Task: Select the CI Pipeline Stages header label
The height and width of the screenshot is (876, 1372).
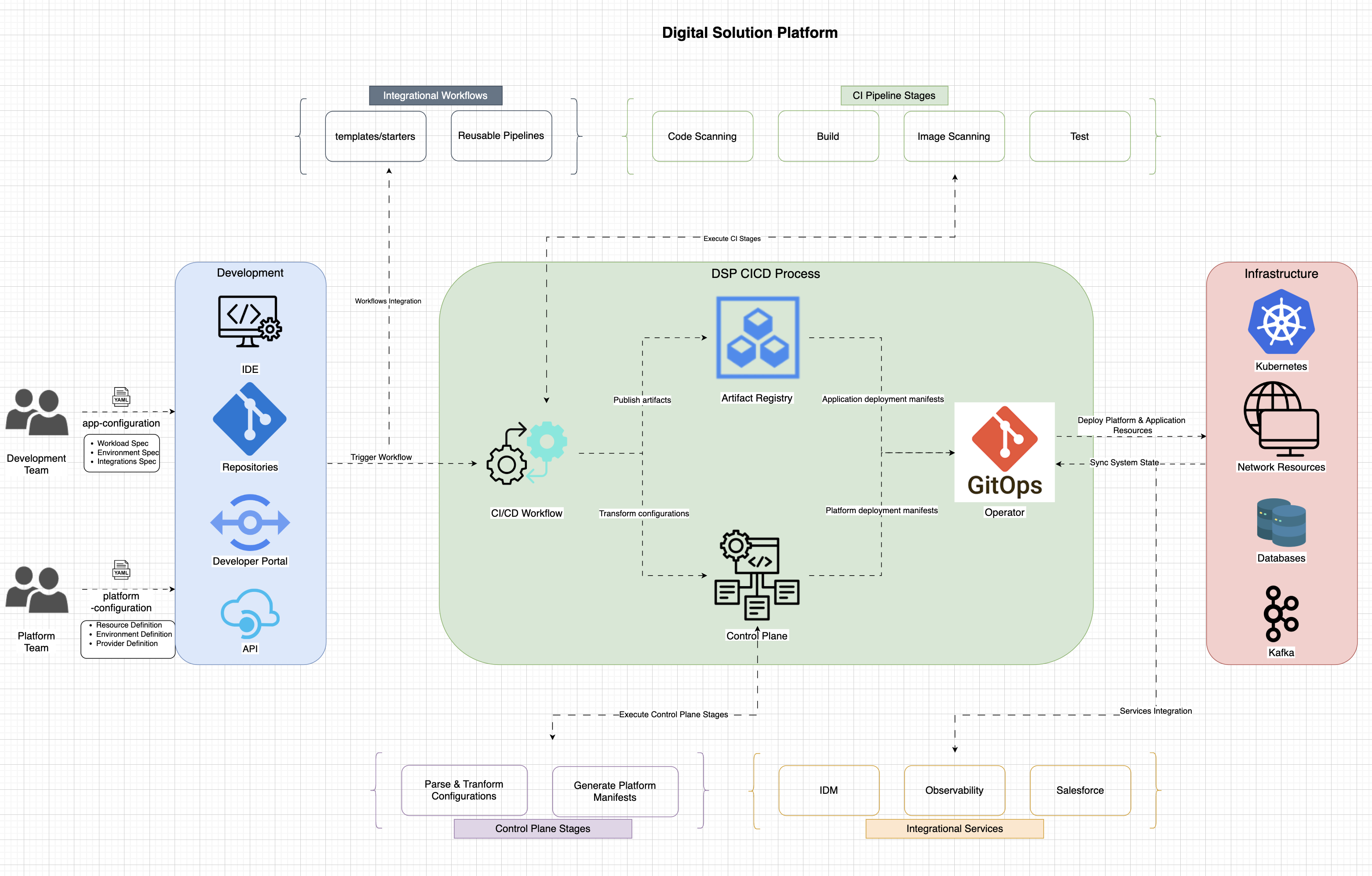Action: (x=894, y=95)
